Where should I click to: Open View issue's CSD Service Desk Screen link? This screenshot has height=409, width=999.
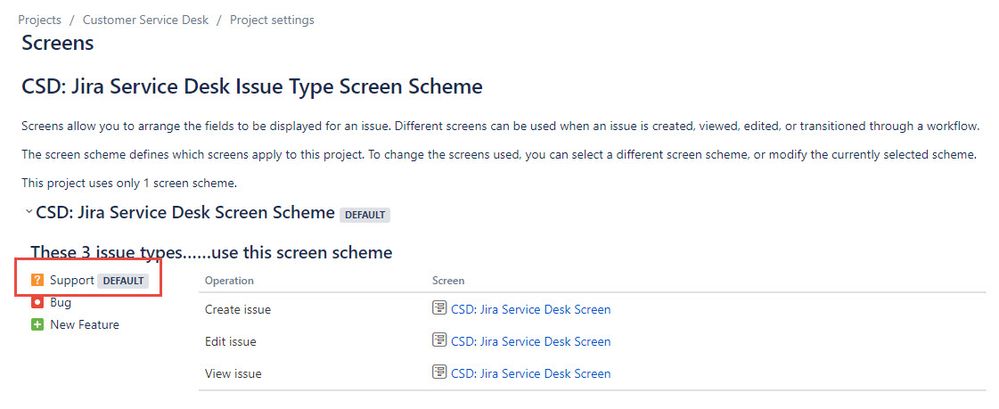(531, 373)
